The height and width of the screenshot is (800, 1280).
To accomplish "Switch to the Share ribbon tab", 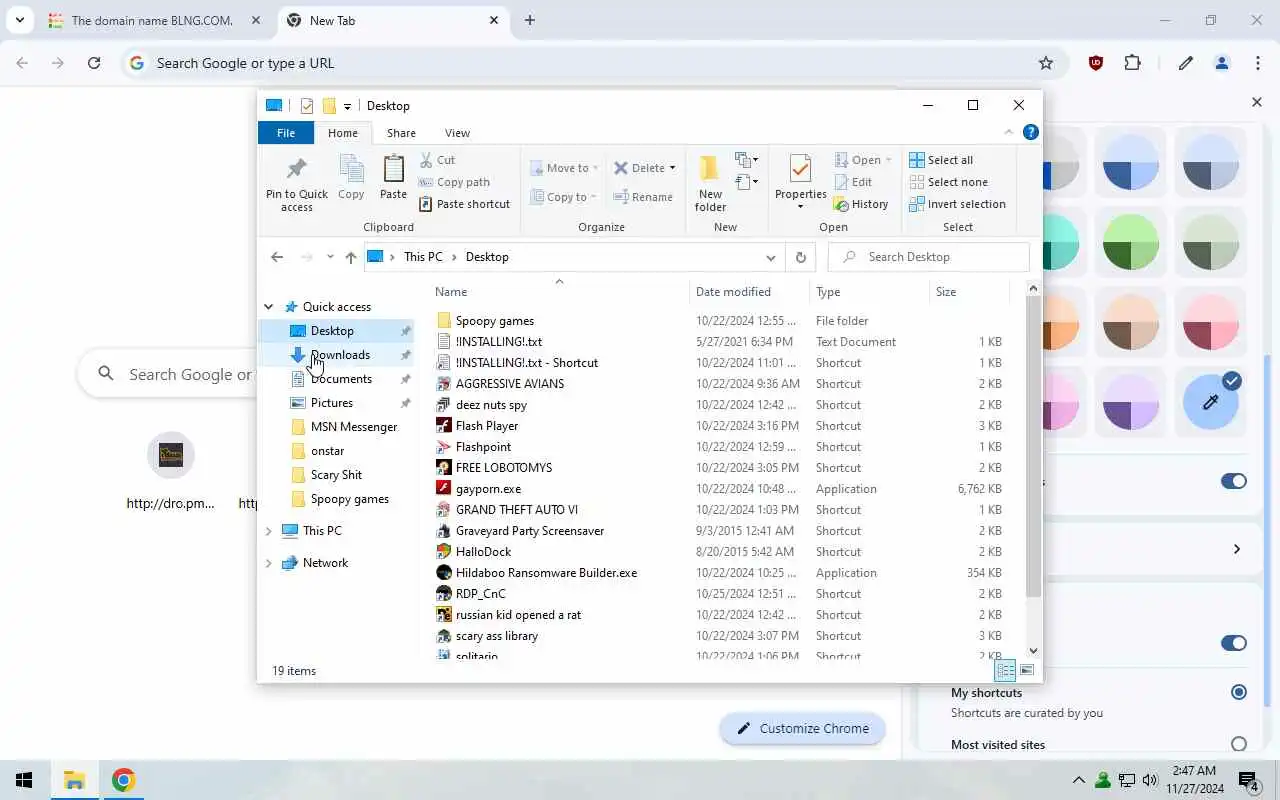I will point(401,133).
